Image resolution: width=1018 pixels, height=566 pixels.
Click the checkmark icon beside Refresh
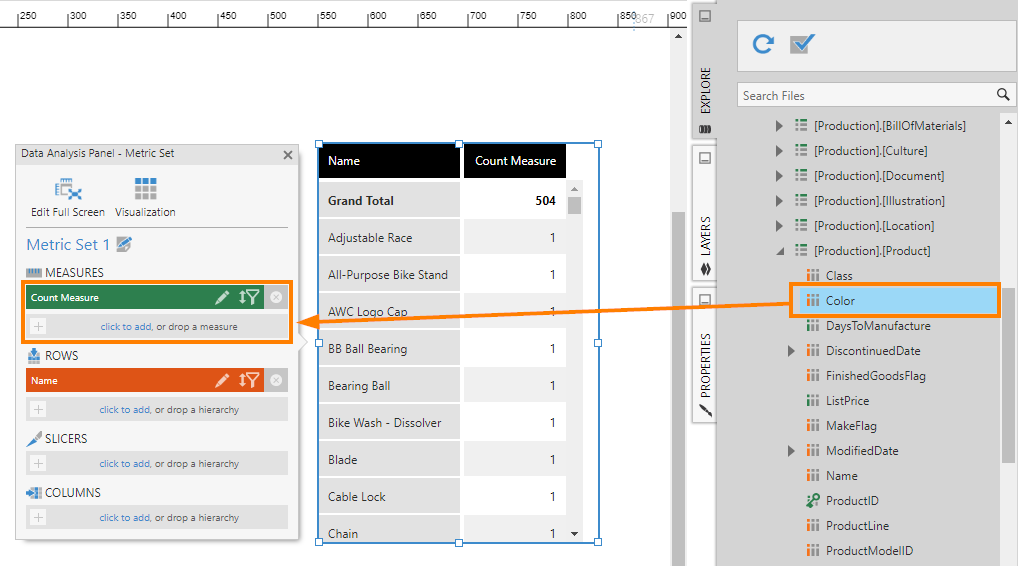pyautogui.click(x=802, y=44)
